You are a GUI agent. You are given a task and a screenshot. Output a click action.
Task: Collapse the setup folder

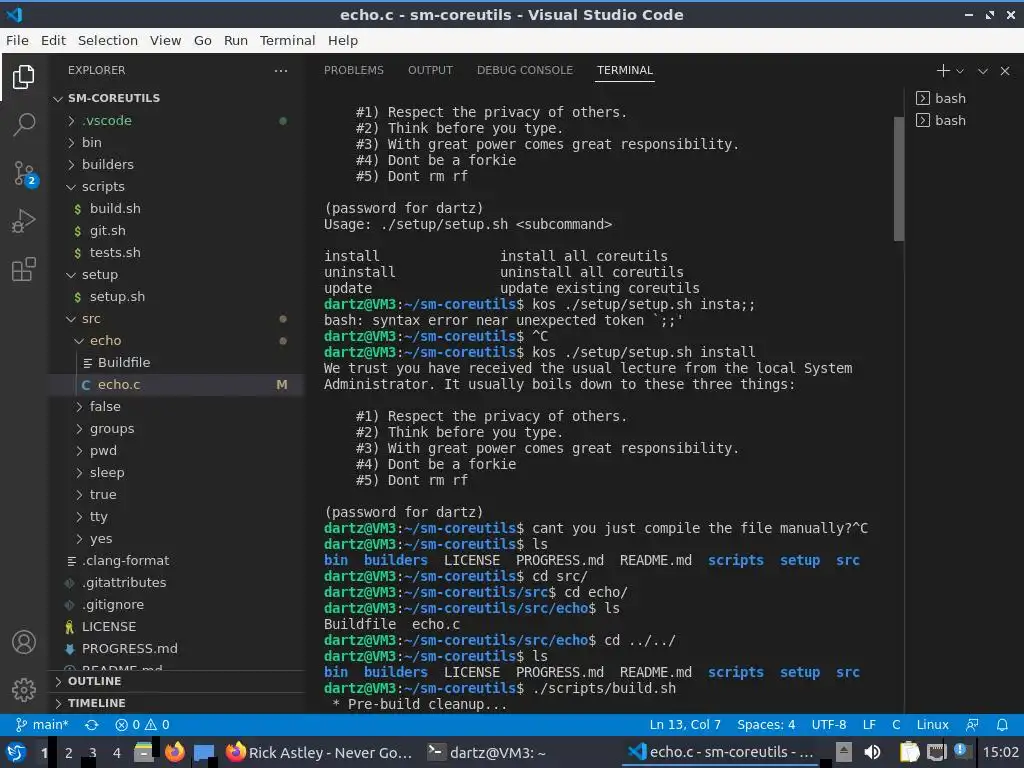(x=176, y=275)
